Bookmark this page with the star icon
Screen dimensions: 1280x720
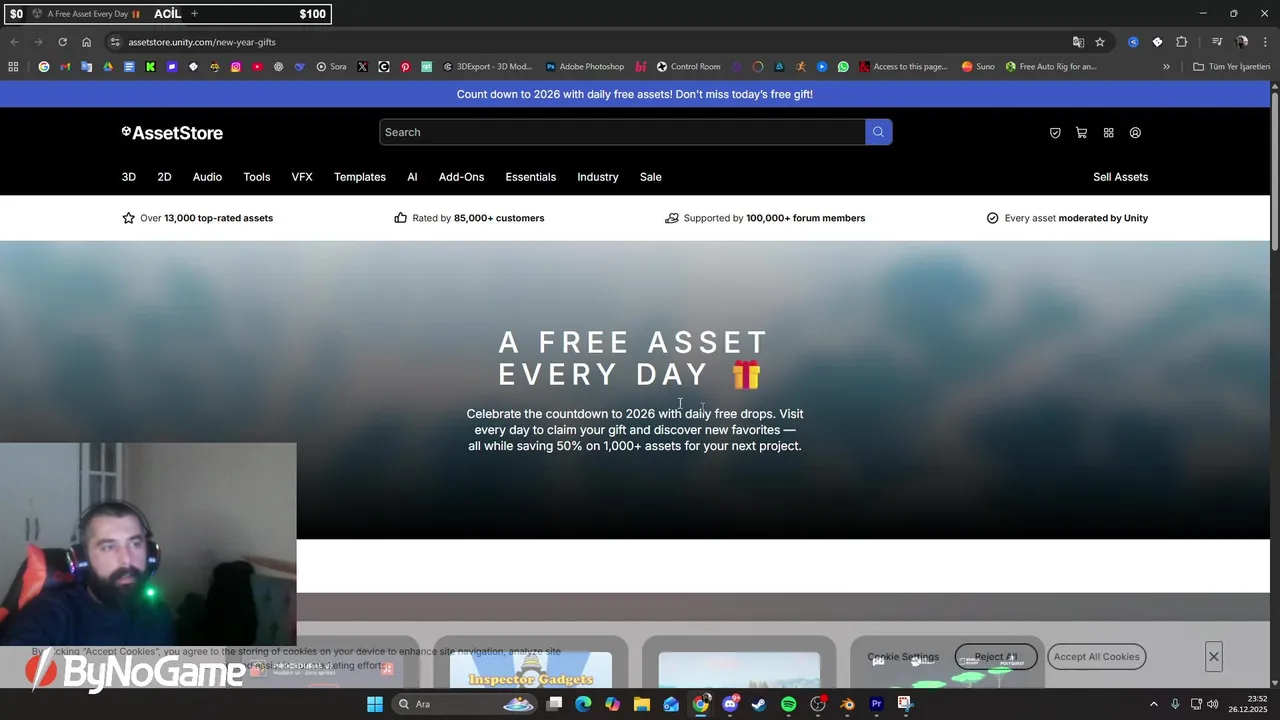(1100, 42)
